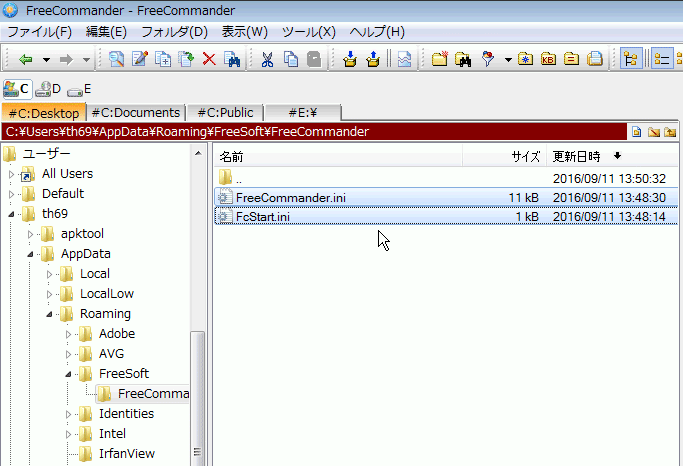This screenshot has height=466, width=683.
Task: Open the ツール(X) menu
Action: click(309, 32)
